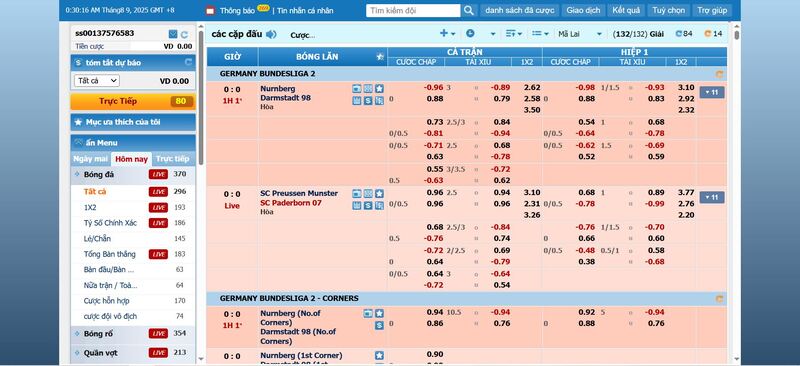Image resolution: width=800 pixels, height=366 pixels.
Task: Click the calendar icon next to Thông báo
Action: [x=210, y=10]
